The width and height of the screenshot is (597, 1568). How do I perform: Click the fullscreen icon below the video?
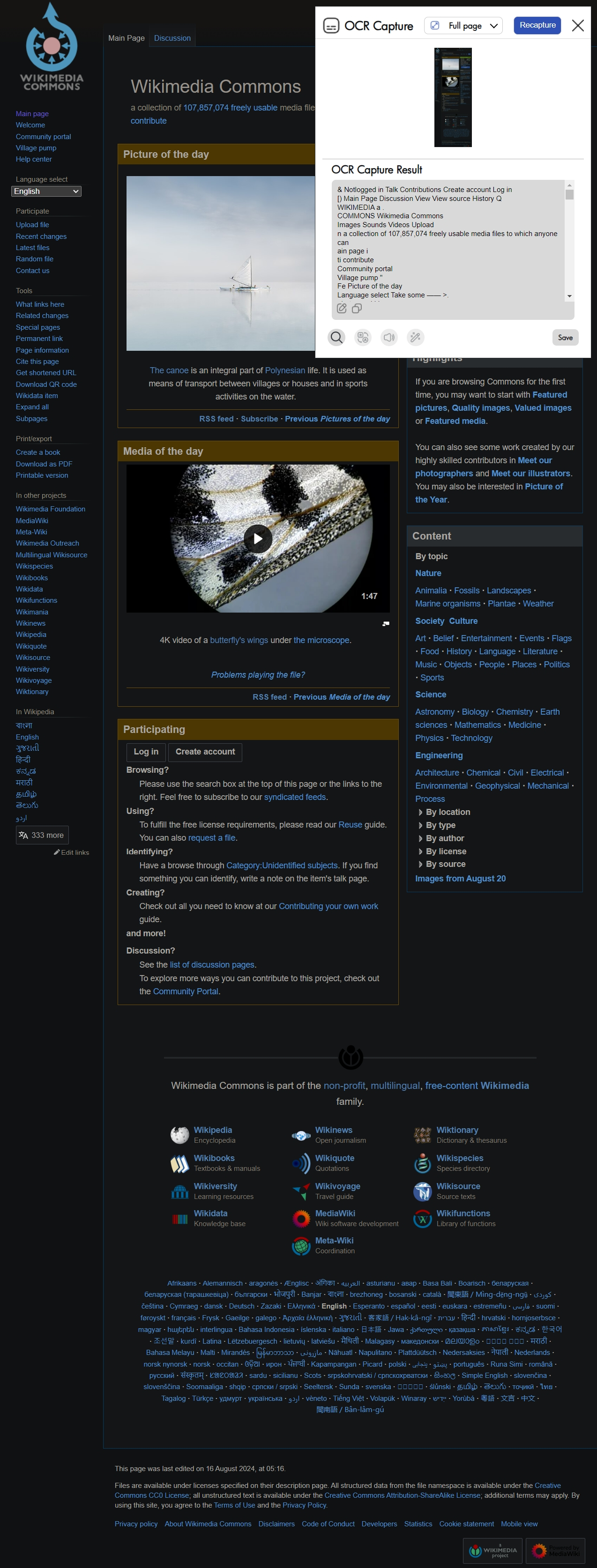(386, 623)
